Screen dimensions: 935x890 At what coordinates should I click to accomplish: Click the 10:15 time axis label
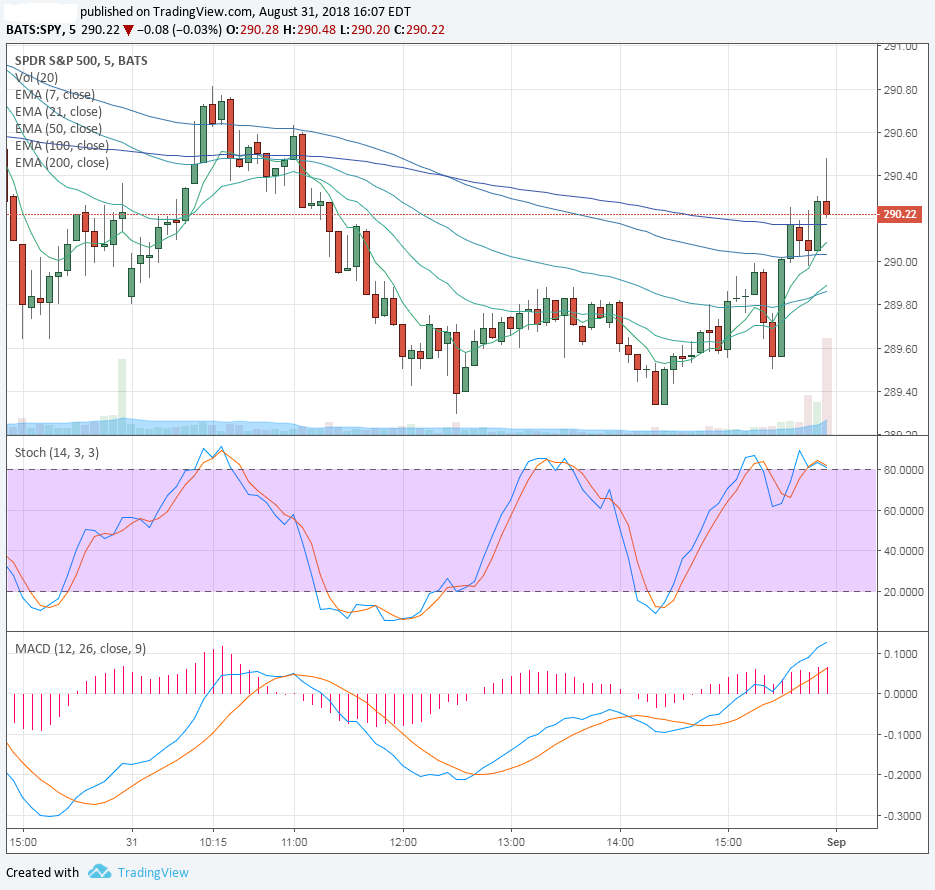click(x=213, y=842)
